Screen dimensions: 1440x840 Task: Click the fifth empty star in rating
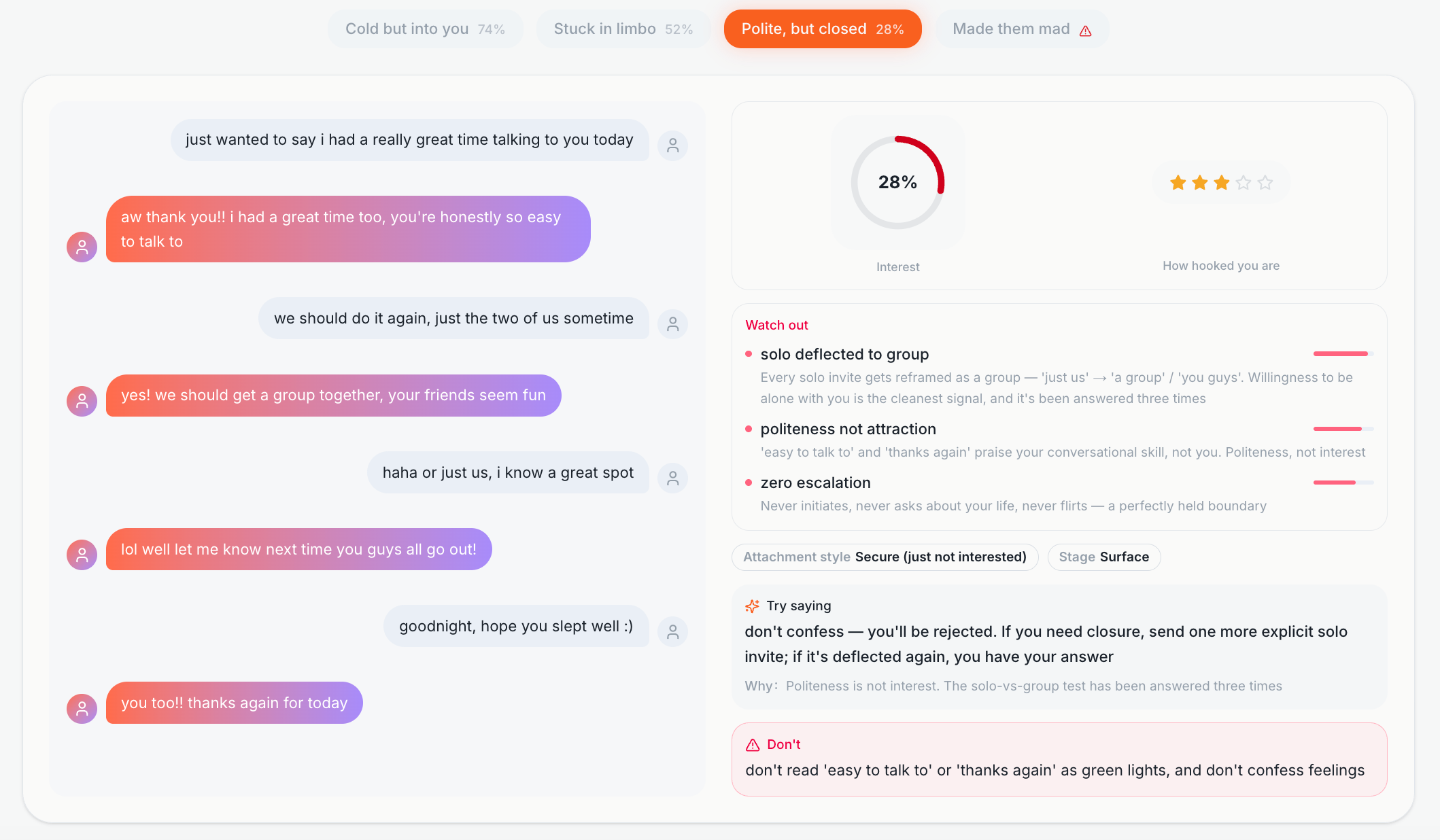[1265, 182]
